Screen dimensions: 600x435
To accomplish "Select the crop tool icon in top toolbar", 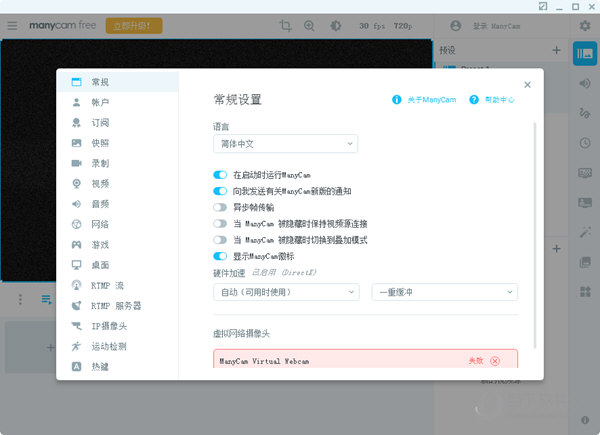I will pyautogui.click(x=285, y=26).
